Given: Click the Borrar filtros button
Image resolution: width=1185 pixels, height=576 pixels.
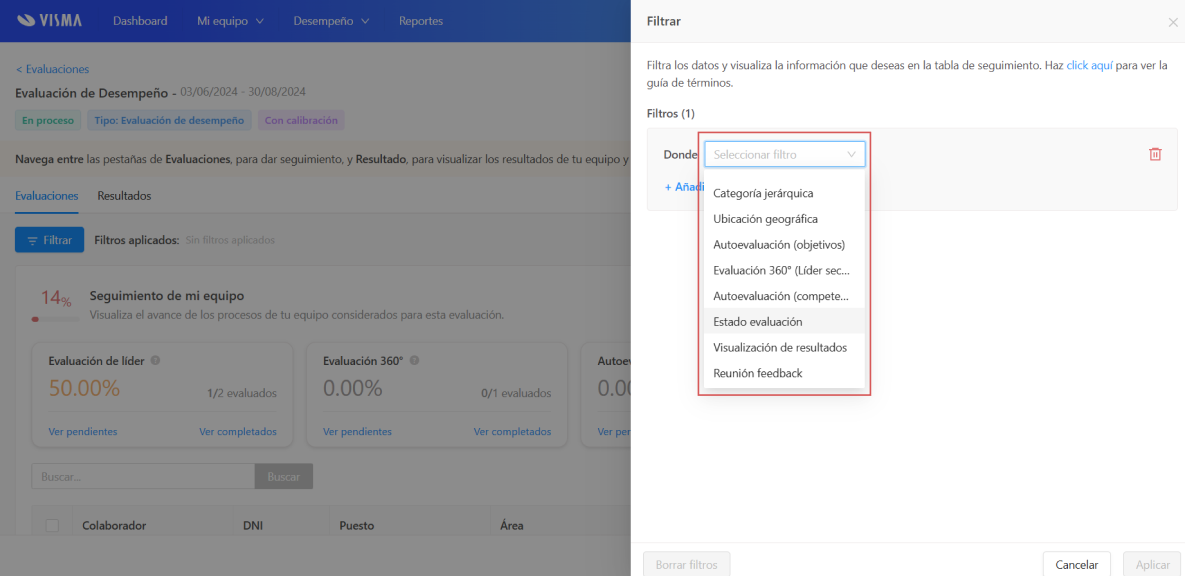Looking at the screenshot, I should coord(686,565).
